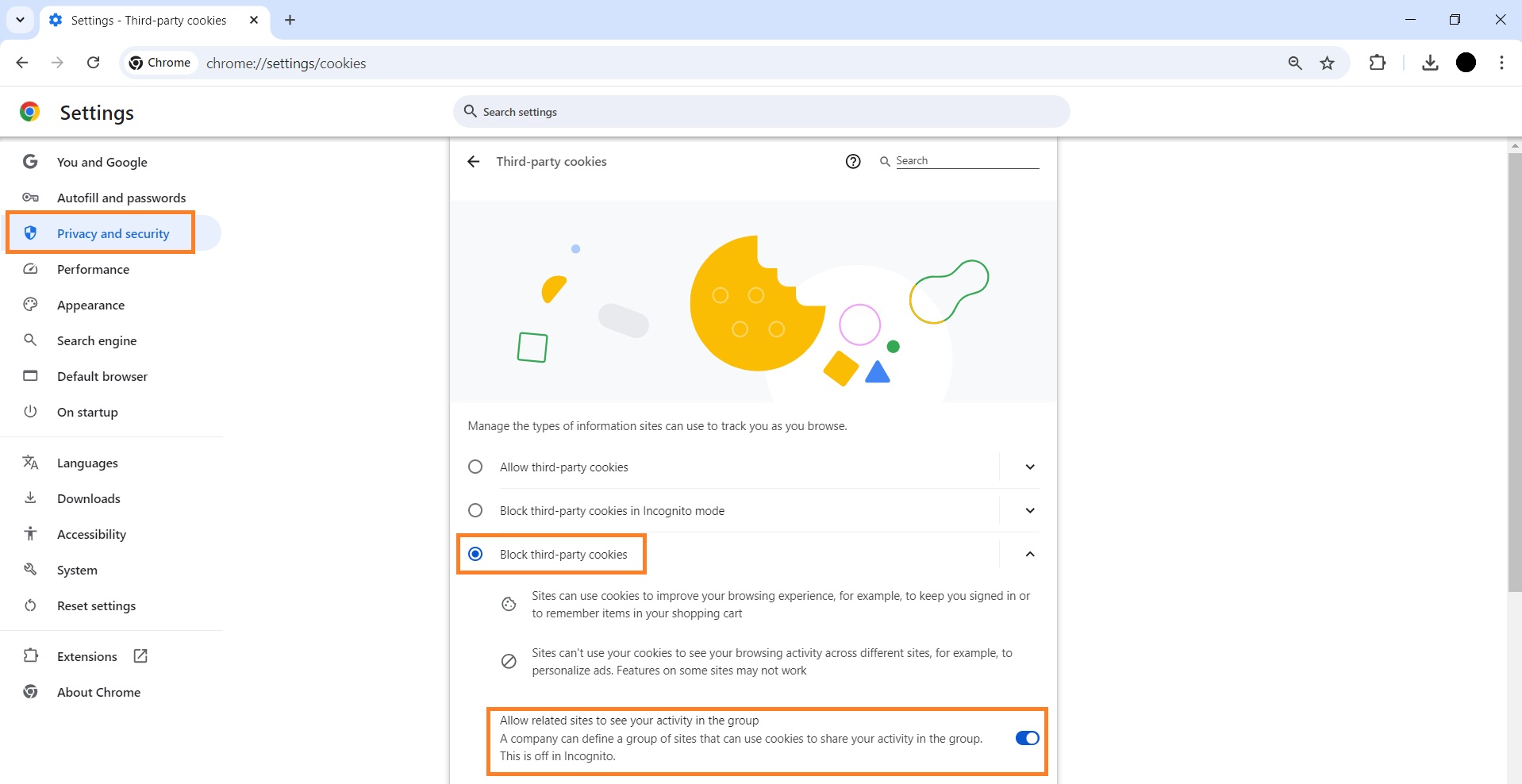The width and height of the screenshot is (1522, 784).
Task: Click the settings search field
Action: (760, 111)
